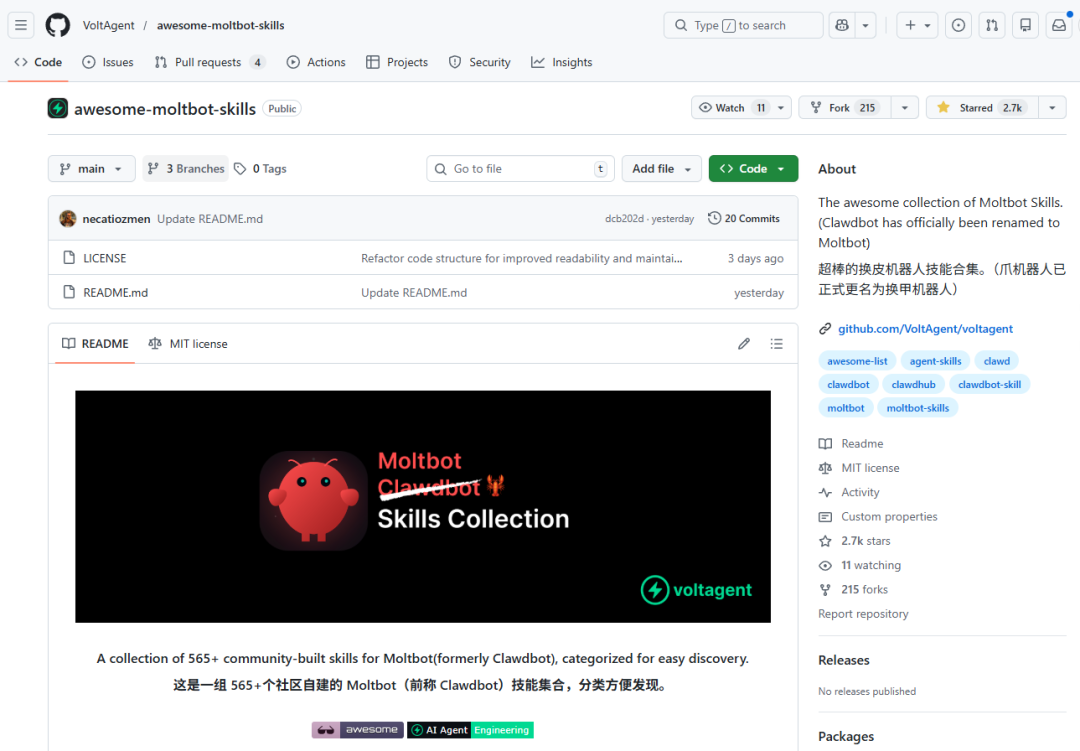The width and height of the screenshot is (1080, 751).
Task: Open the moltbot-skills topic tag
Action: [917, 408]
